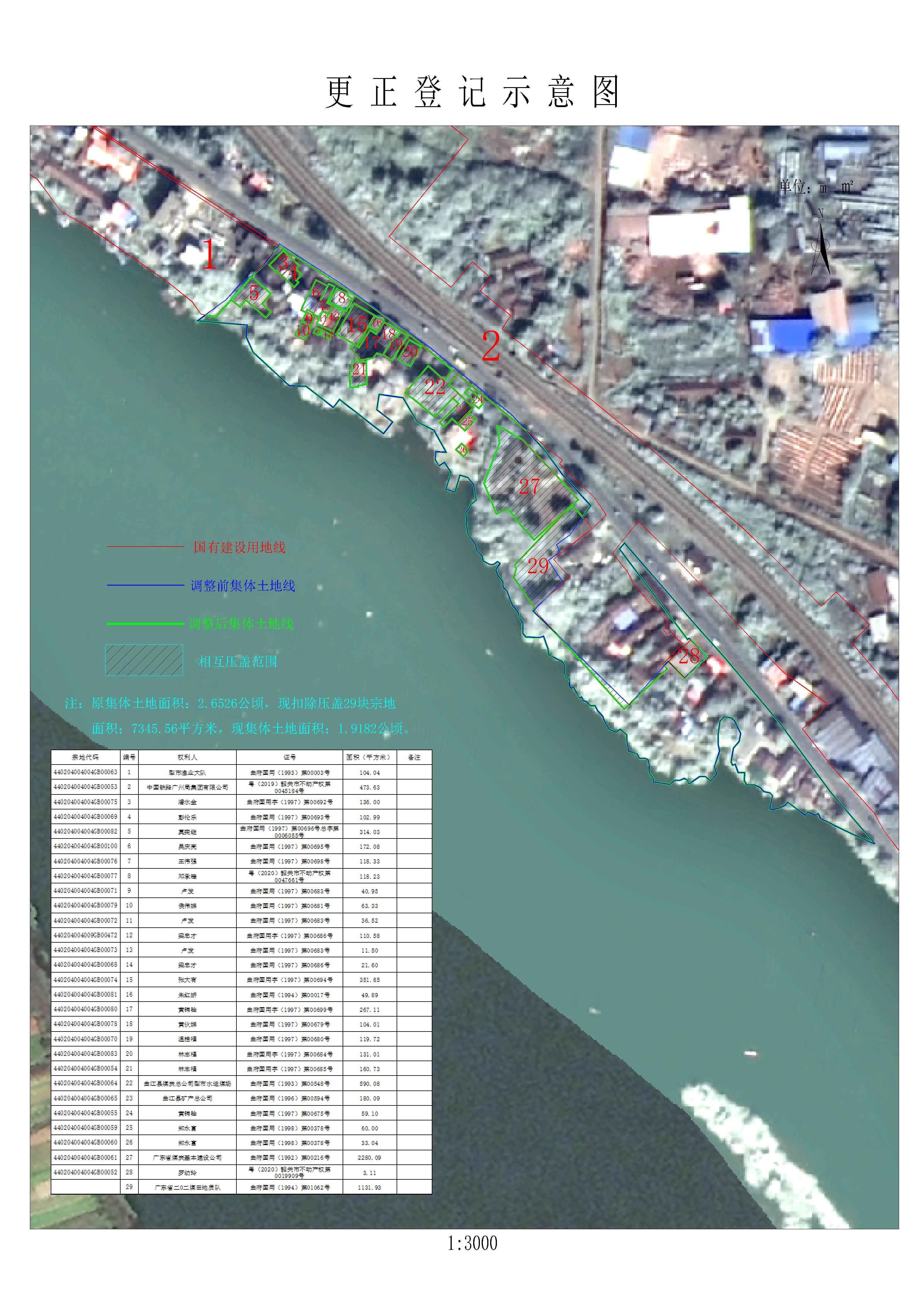
Task: Click parcel label 29 on the map
Action: [x=538, y=566]
